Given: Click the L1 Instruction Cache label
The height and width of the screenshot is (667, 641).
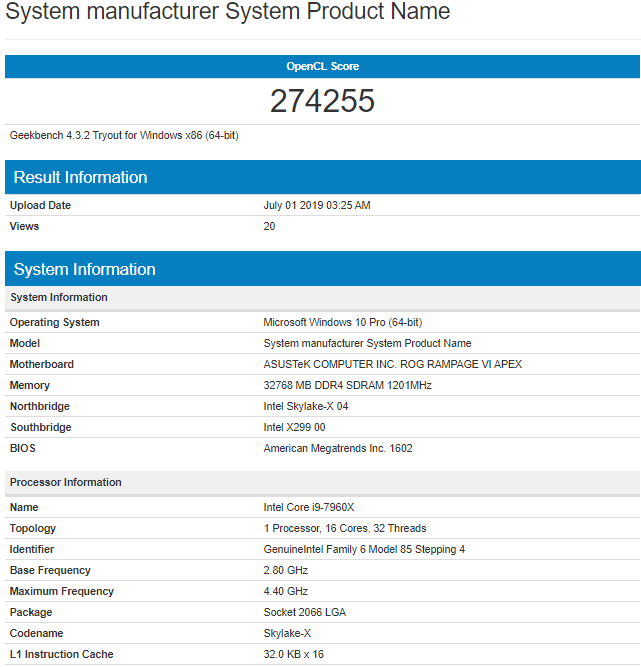Looking at the screenshot, I should point(62,654).
